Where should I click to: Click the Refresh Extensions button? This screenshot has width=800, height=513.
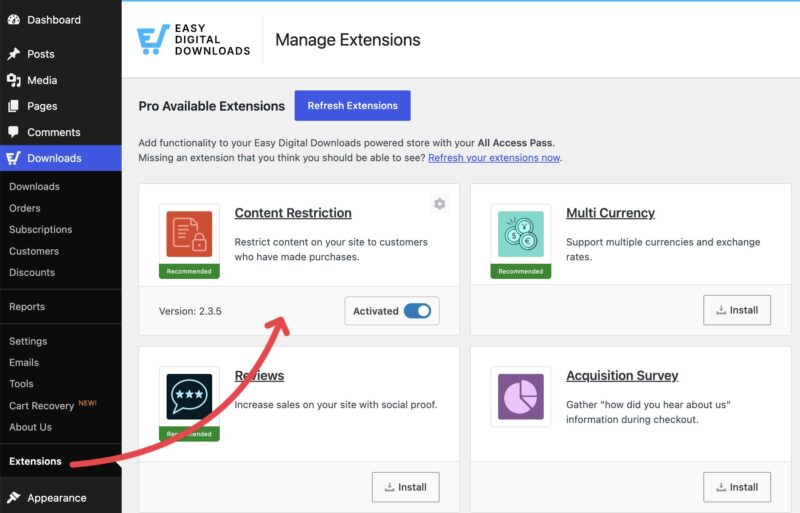[x=353, y=106]
